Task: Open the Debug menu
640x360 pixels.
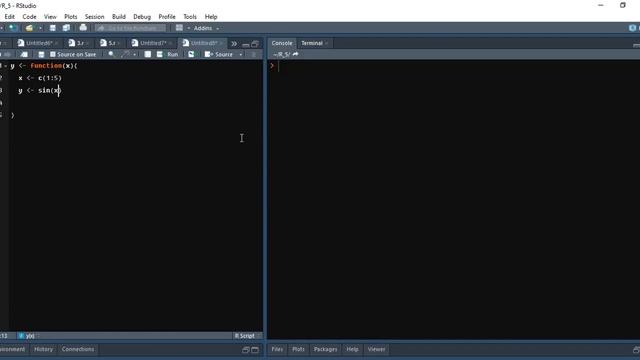Action: coord(142,17)
